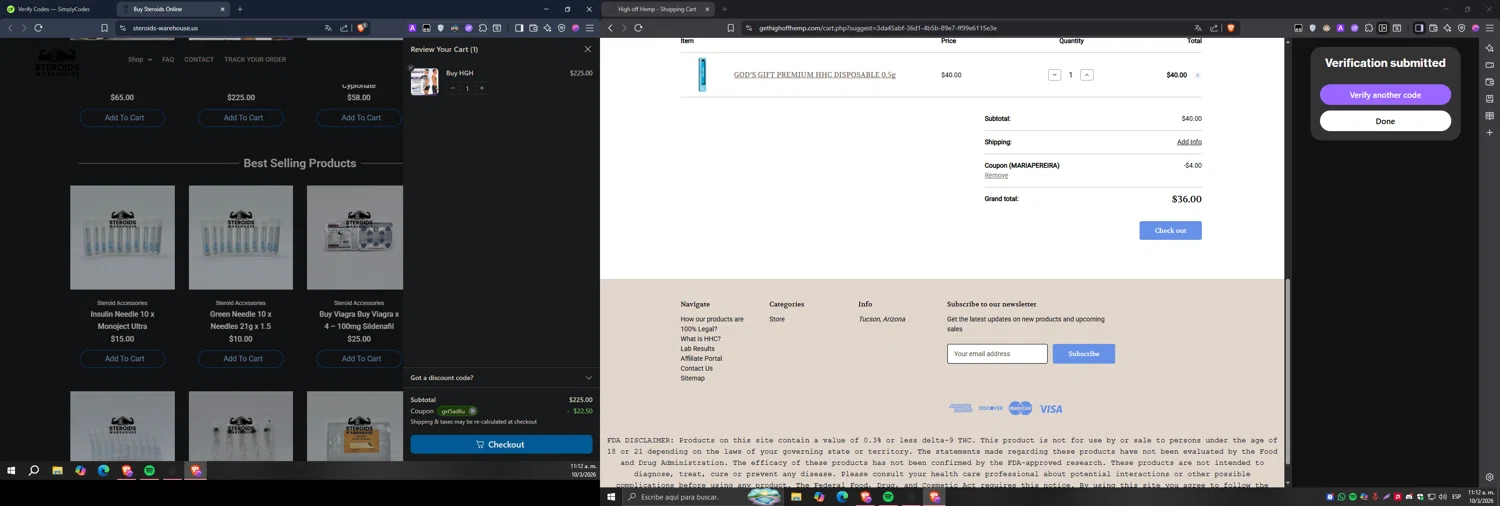Viewport: 1500px width, 506px height.
Task: Expand Got a discount code section
Action: tap(501, 378)
